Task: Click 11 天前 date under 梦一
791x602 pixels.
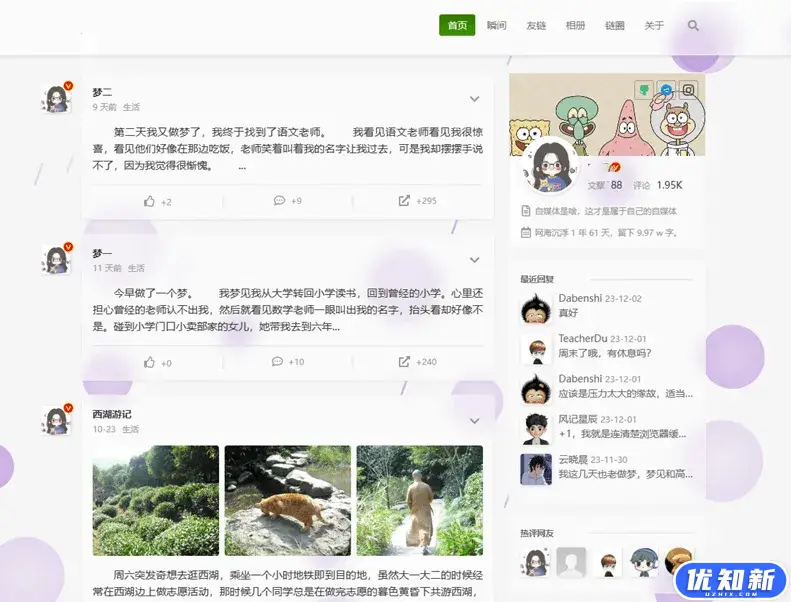Action: click(x=107, y=268)
